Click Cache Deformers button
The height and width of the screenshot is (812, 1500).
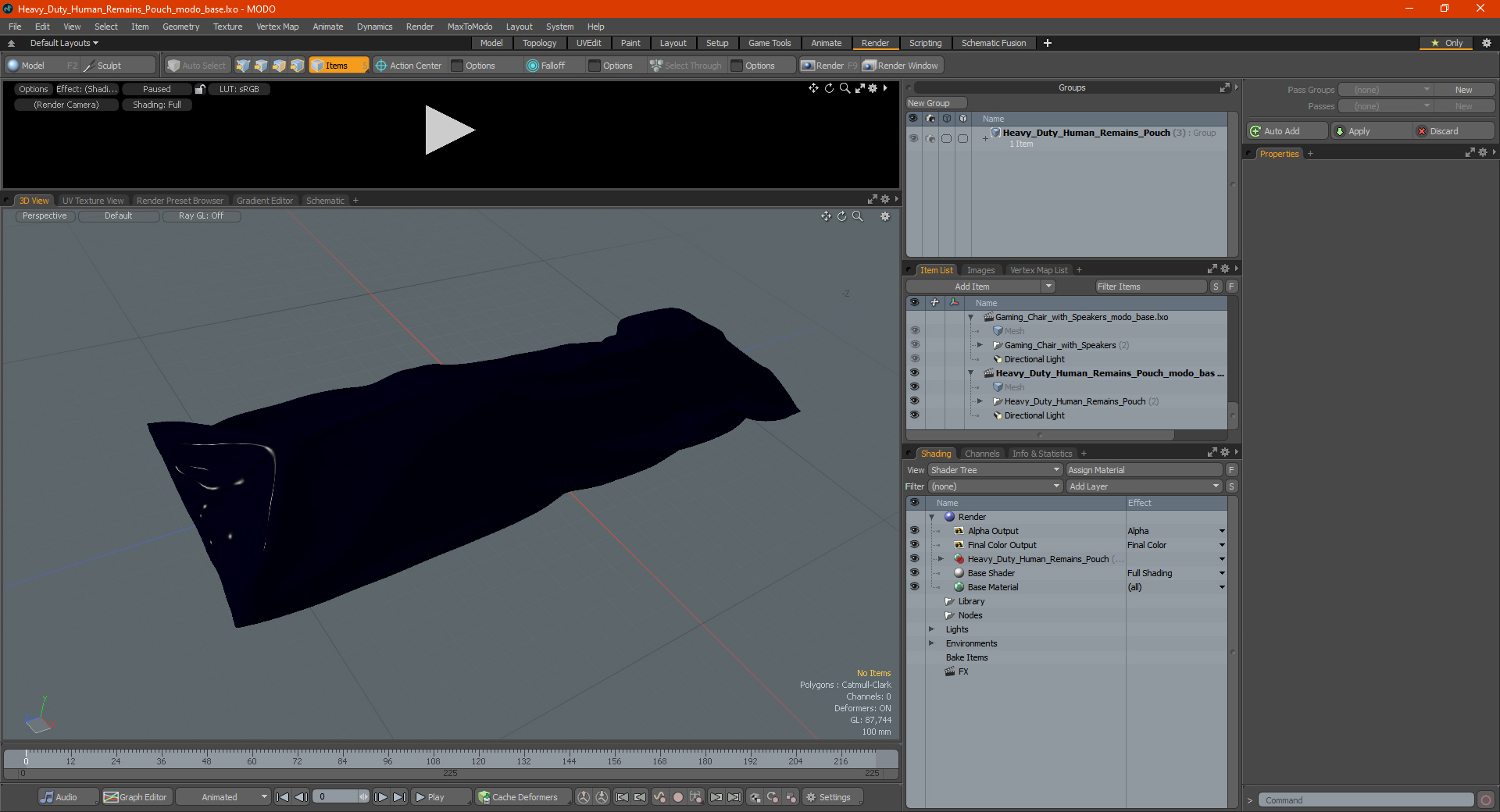tap(522, 797)
